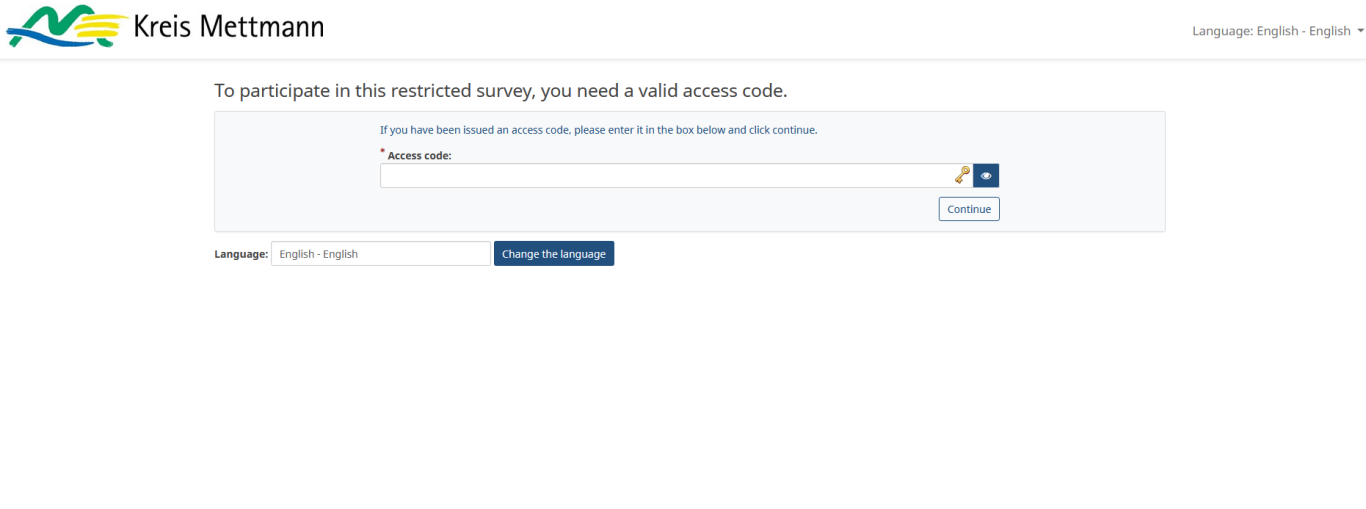Viewport: 1366px width, 509px height.
Task: Show the access code with the eye button
Action: point(986,176)
